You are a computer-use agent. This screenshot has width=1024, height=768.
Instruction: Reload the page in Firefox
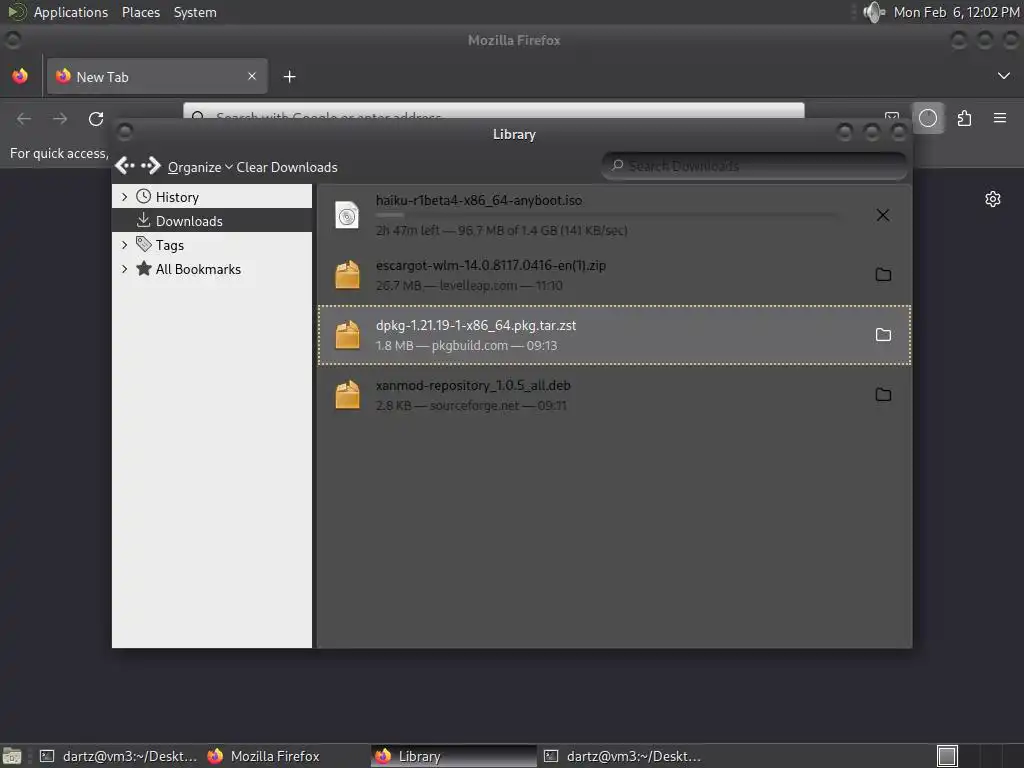click(x=96, y=118)
